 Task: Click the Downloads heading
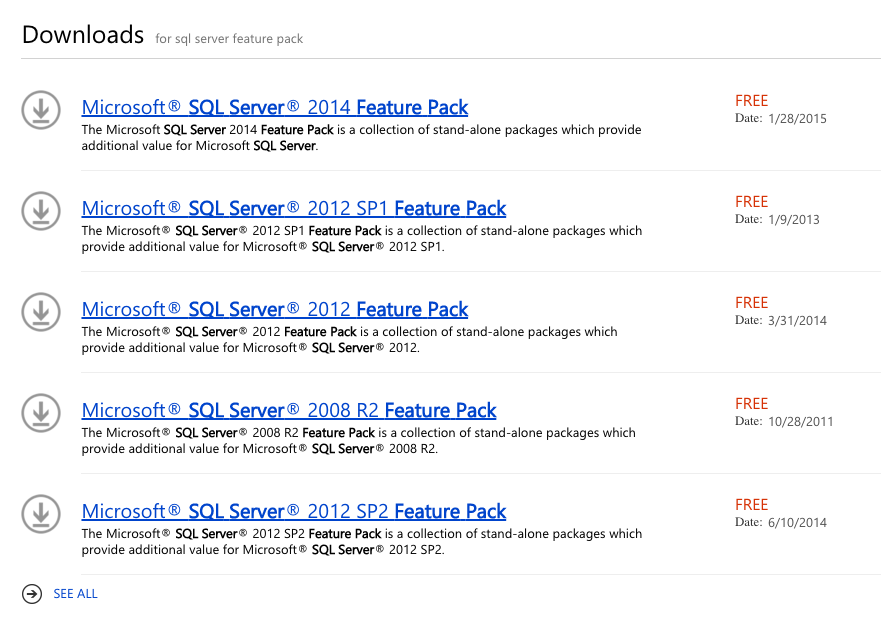pos(83,35)
